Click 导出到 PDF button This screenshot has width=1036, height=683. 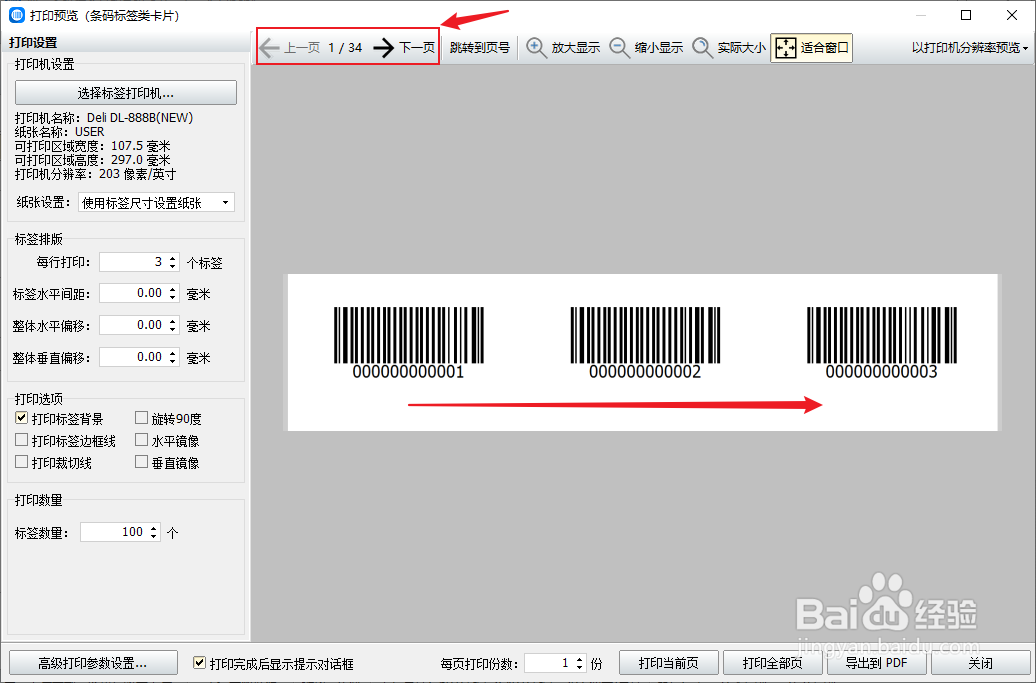[x=876, y=663]
